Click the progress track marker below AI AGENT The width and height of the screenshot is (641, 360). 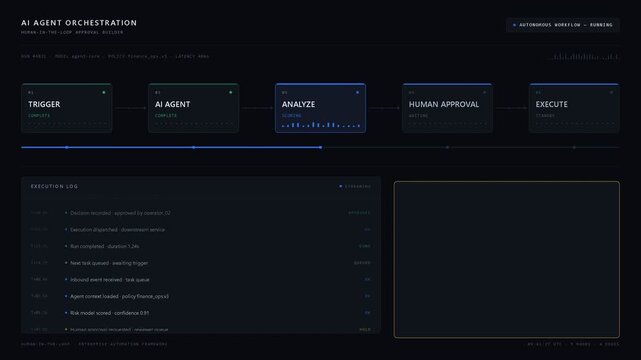click(193, 147)
